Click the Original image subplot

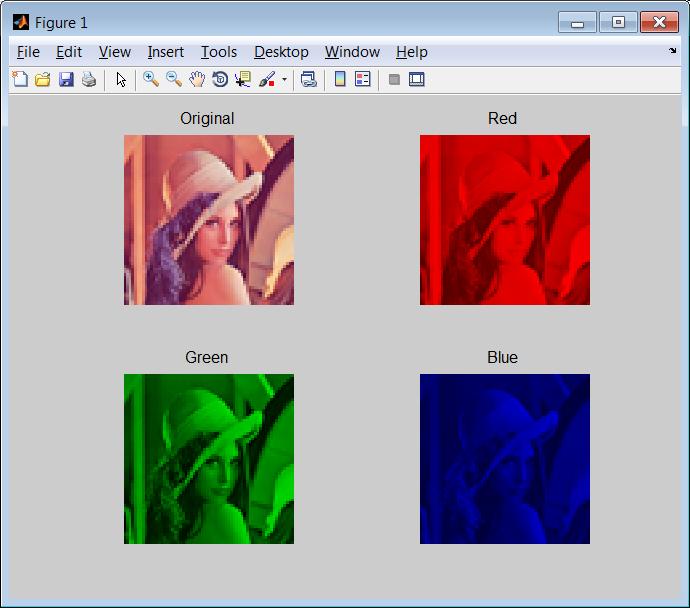coord(209,220)
